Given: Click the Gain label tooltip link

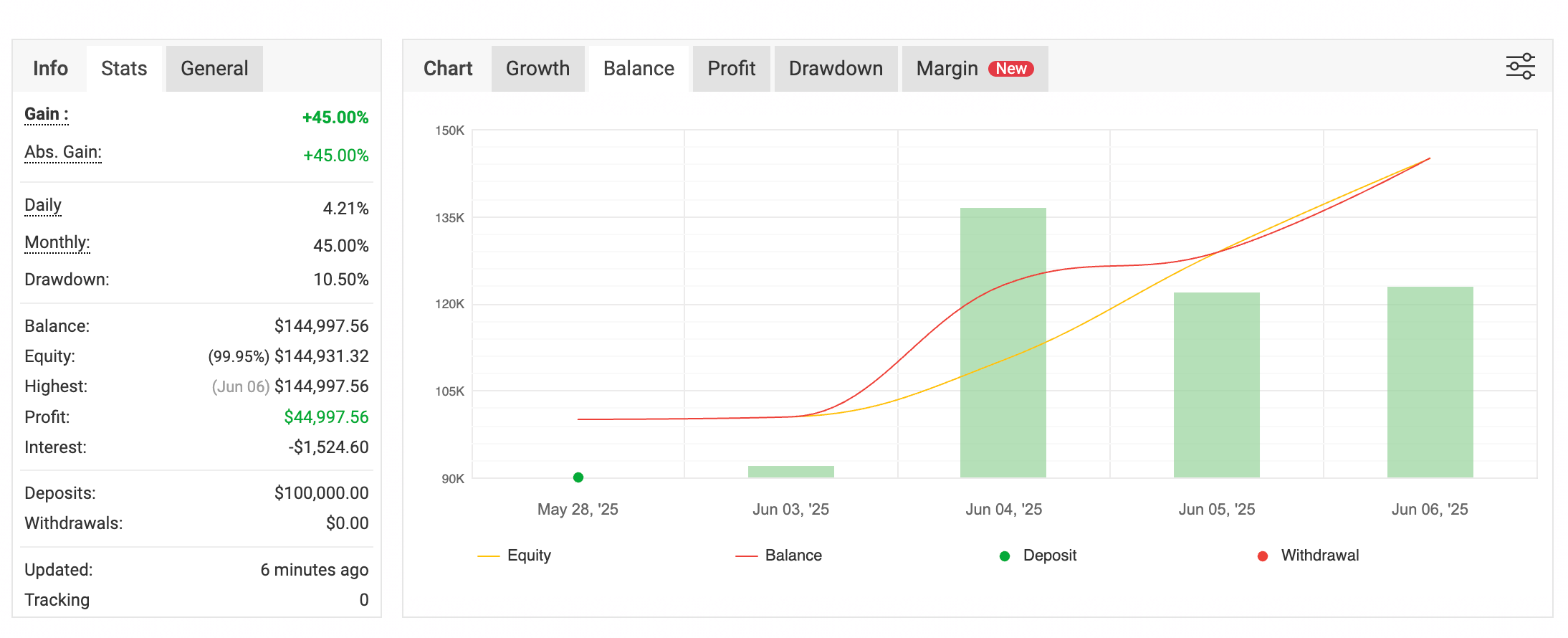Looking at the screenshot, I should (47, 115).
